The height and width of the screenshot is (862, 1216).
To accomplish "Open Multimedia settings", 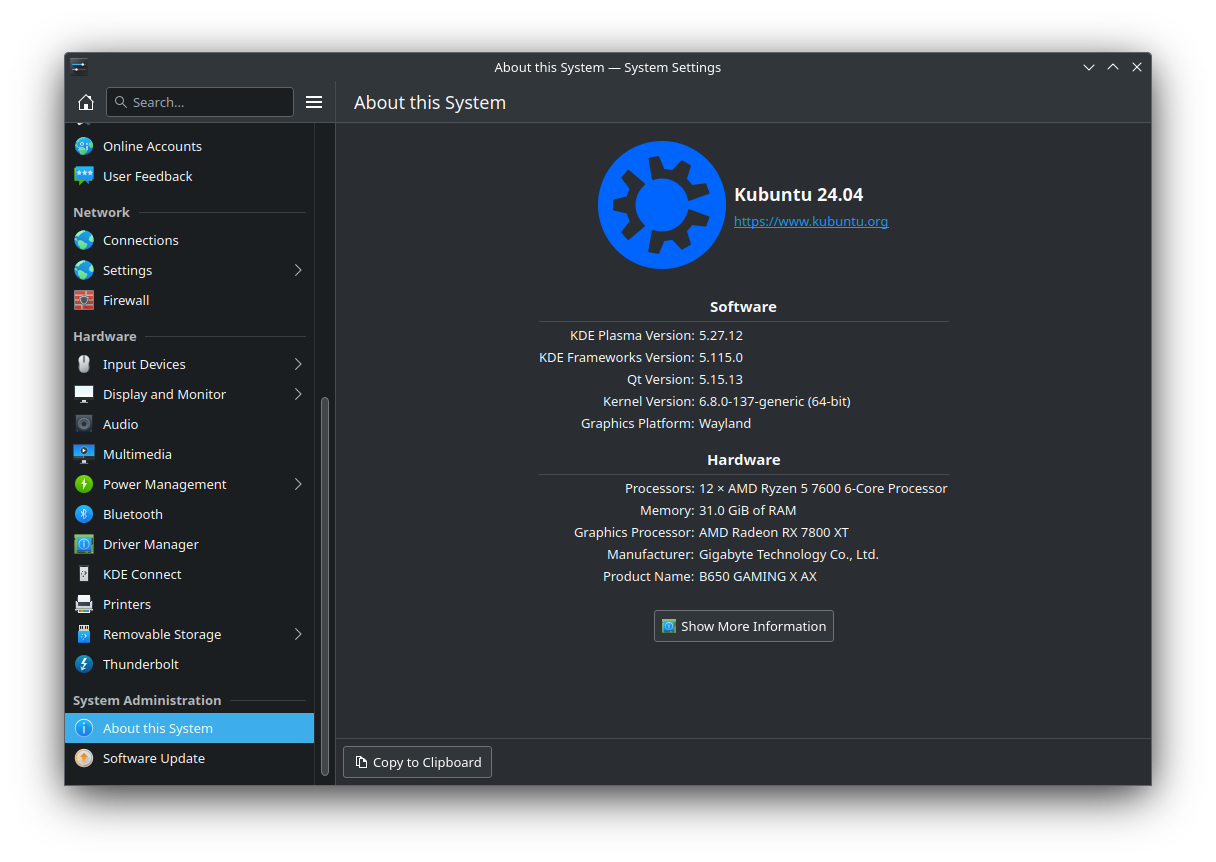I will tap(189, 454).
